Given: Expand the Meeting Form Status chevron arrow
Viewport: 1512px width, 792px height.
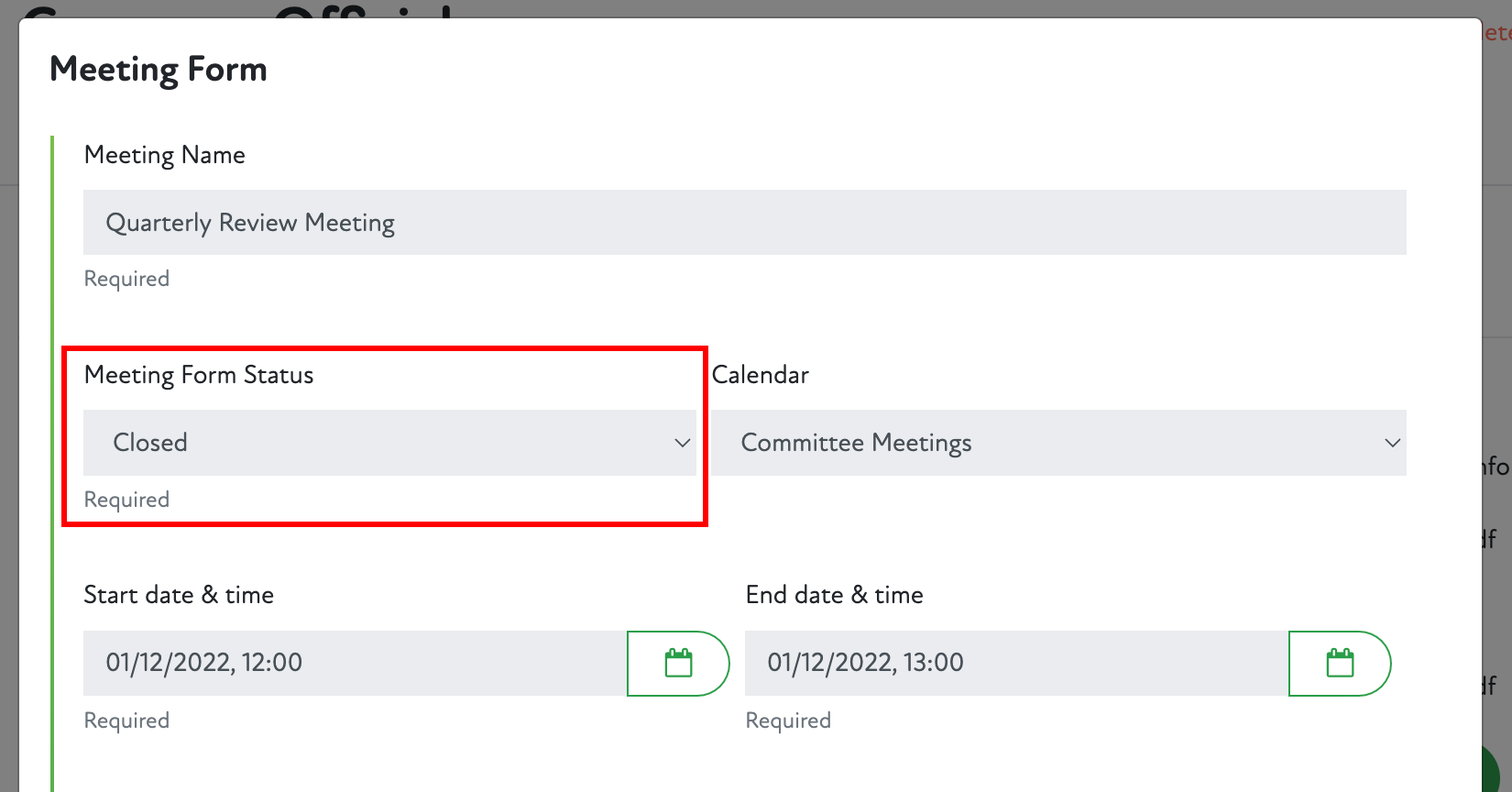Looking at the screenshot, I should (x=682, y=443).
